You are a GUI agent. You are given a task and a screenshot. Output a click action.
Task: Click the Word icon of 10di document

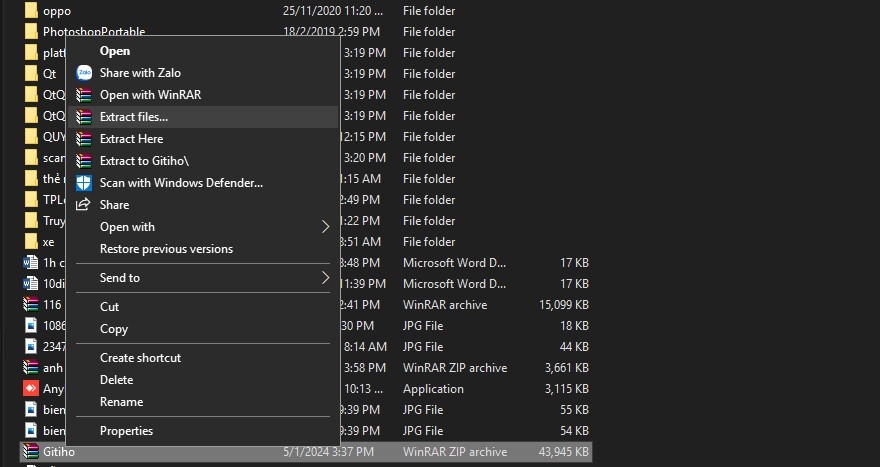coord(30,283)
